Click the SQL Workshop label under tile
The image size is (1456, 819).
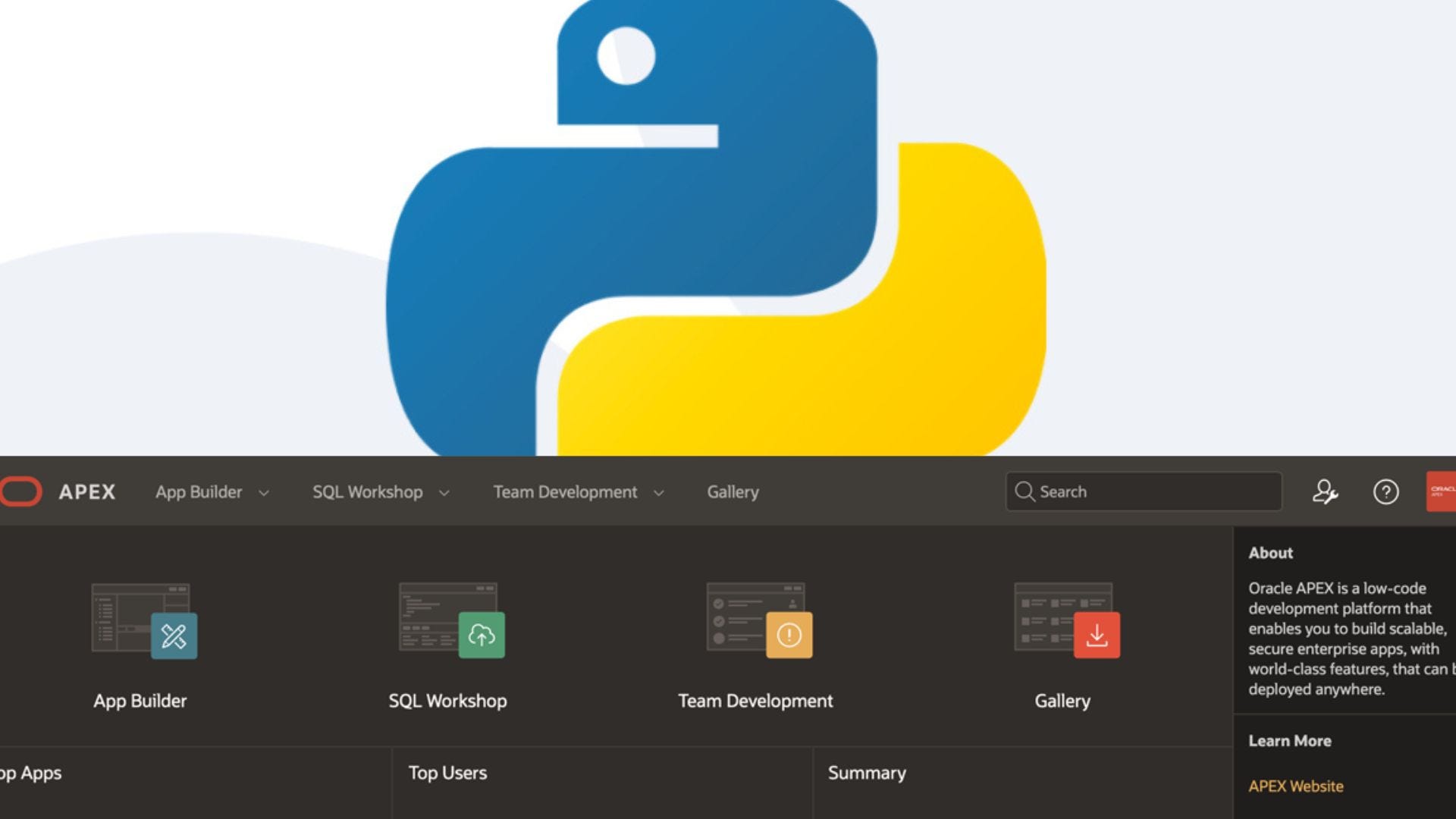[448, 701]
